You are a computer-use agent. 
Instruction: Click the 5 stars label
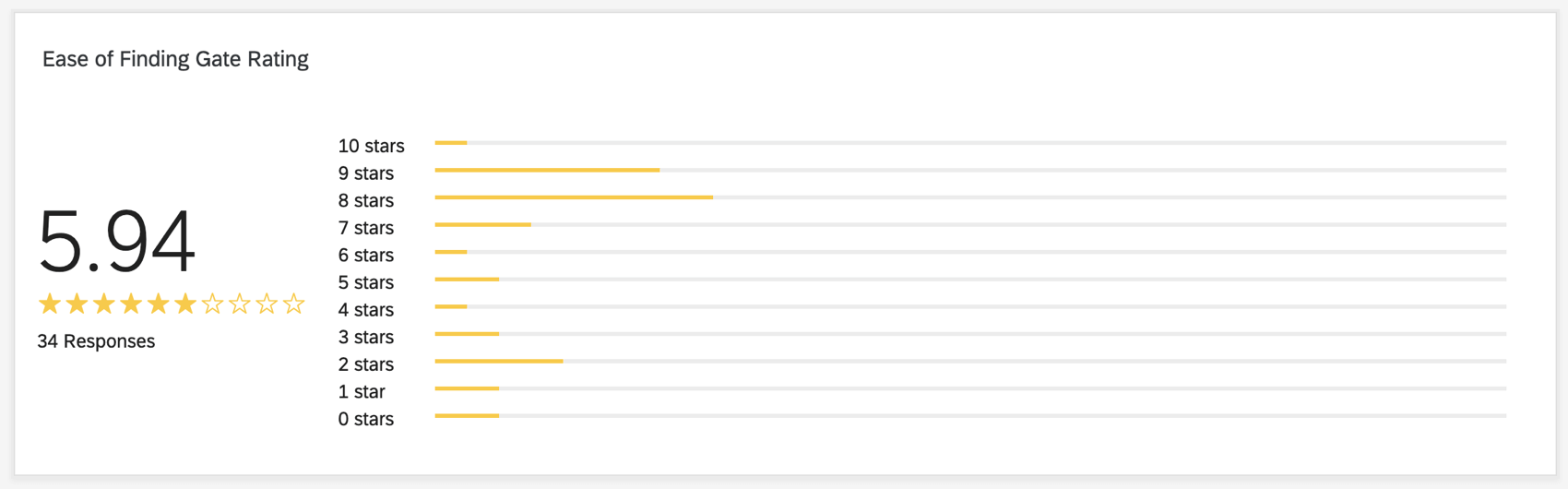coord(366,282)
